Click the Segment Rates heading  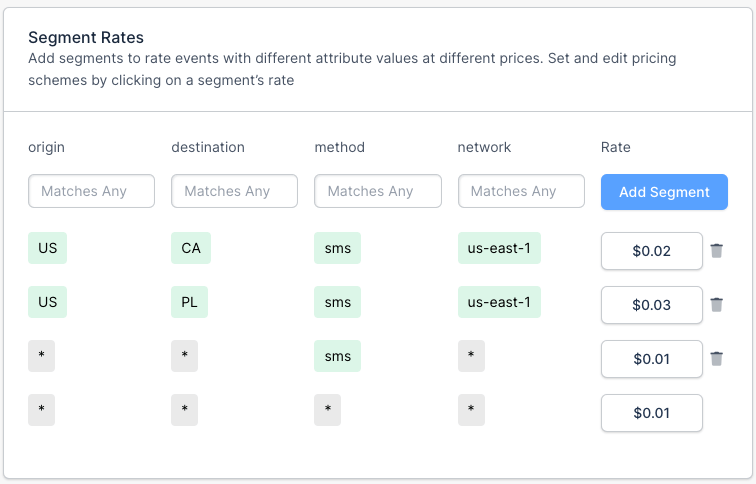(86, 38)
